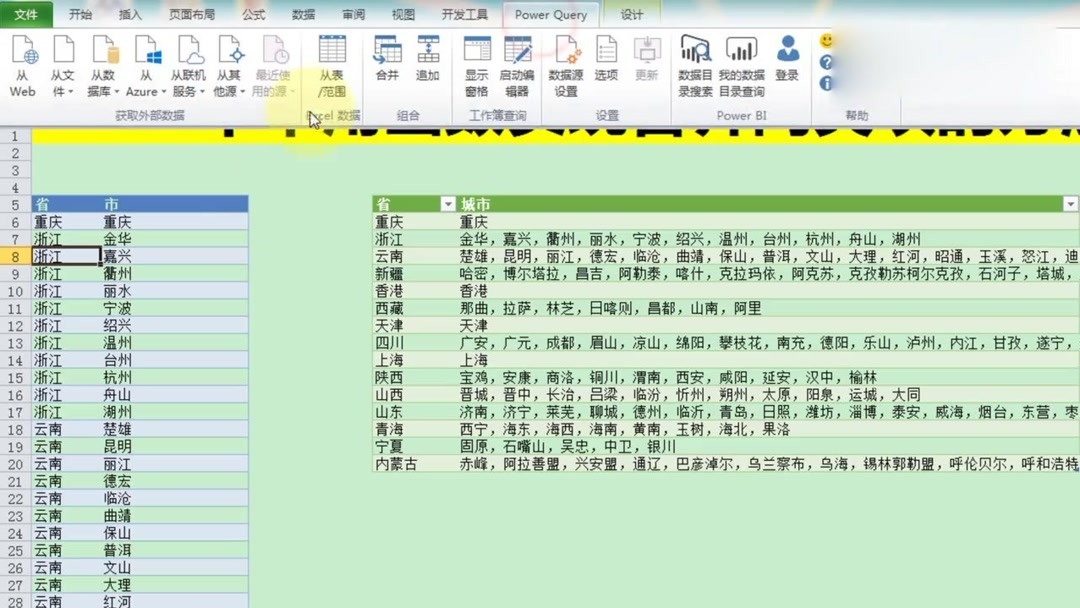
Task: Click the info (i) help button
Action: (826, 83)
